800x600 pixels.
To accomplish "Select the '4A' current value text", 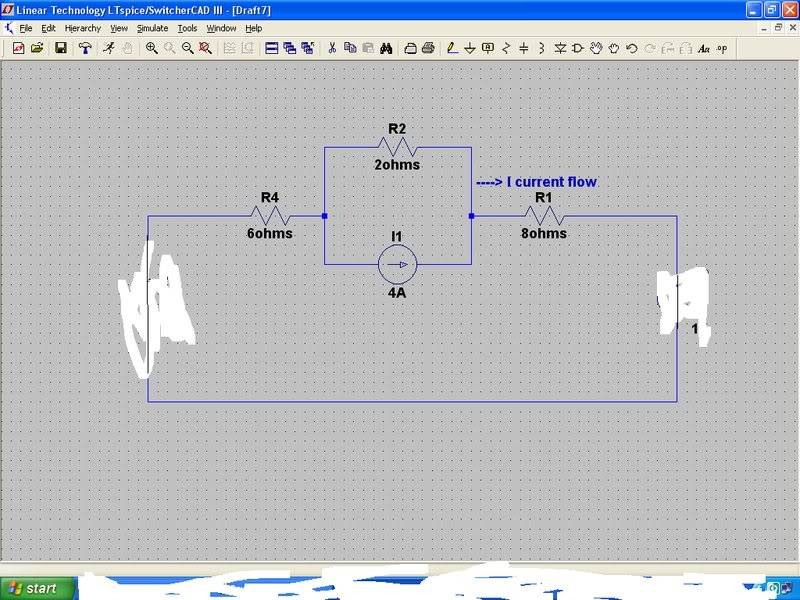I will [397, 293].
